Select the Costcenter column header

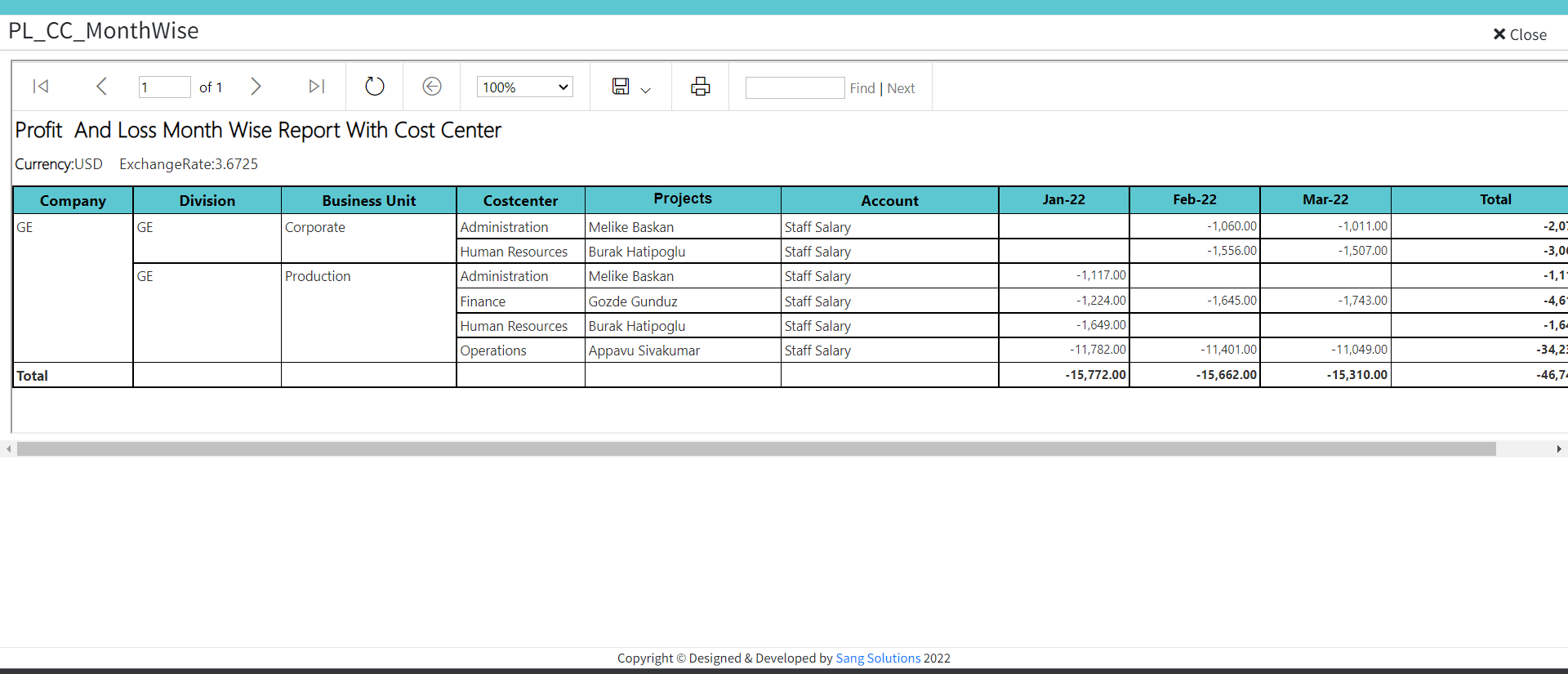click(x=520, y=201)
